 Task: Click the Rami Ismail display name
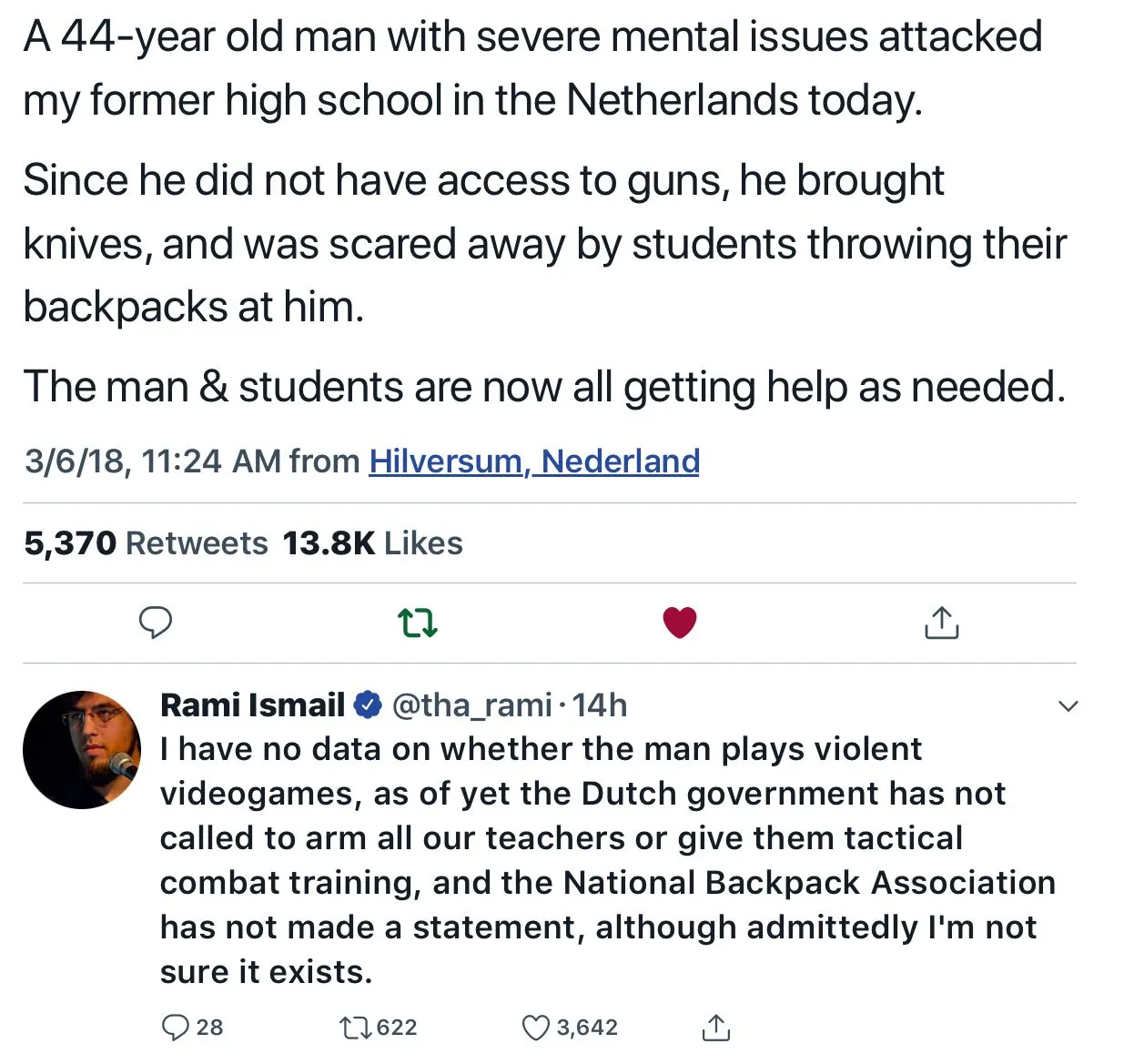click(x=252, y=704)
